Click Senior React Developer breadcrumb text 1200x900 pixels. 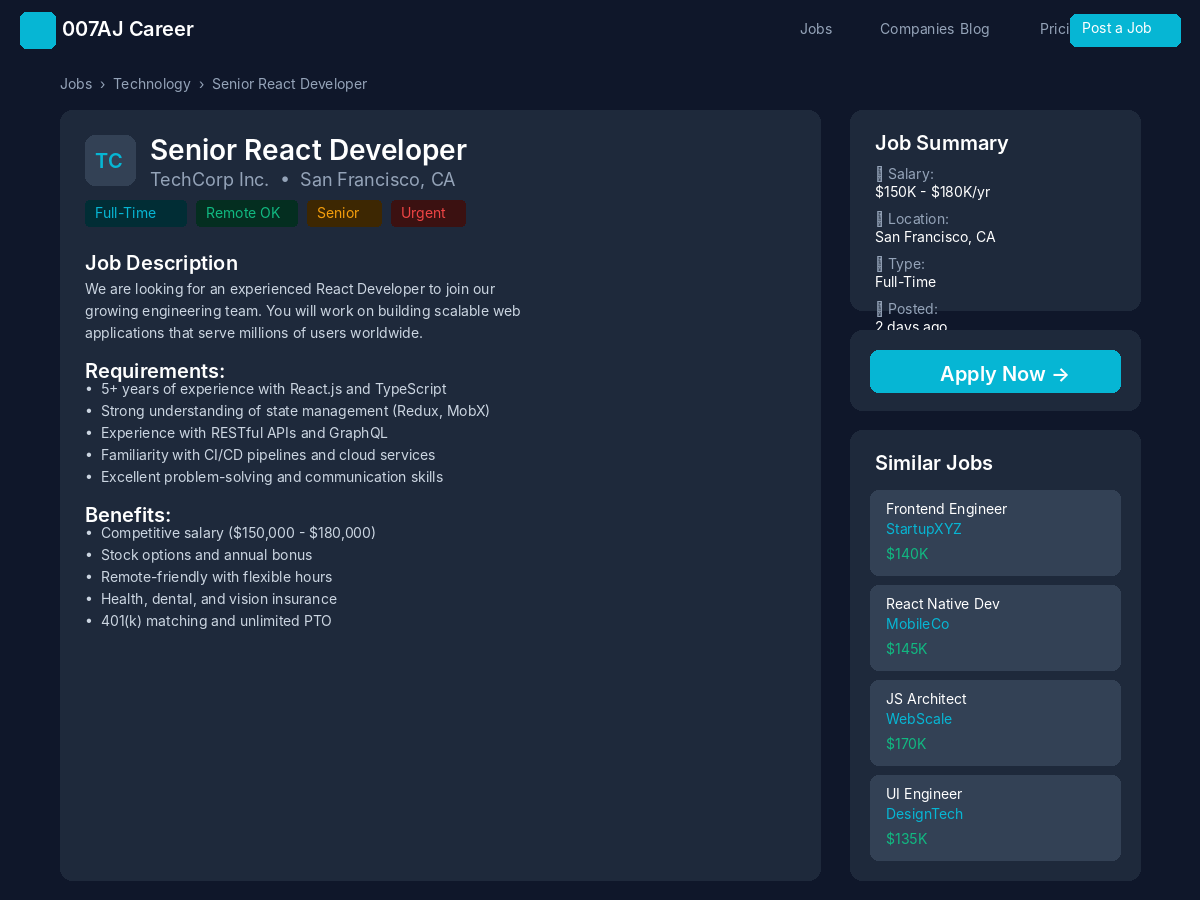click(x=289, y=84)
